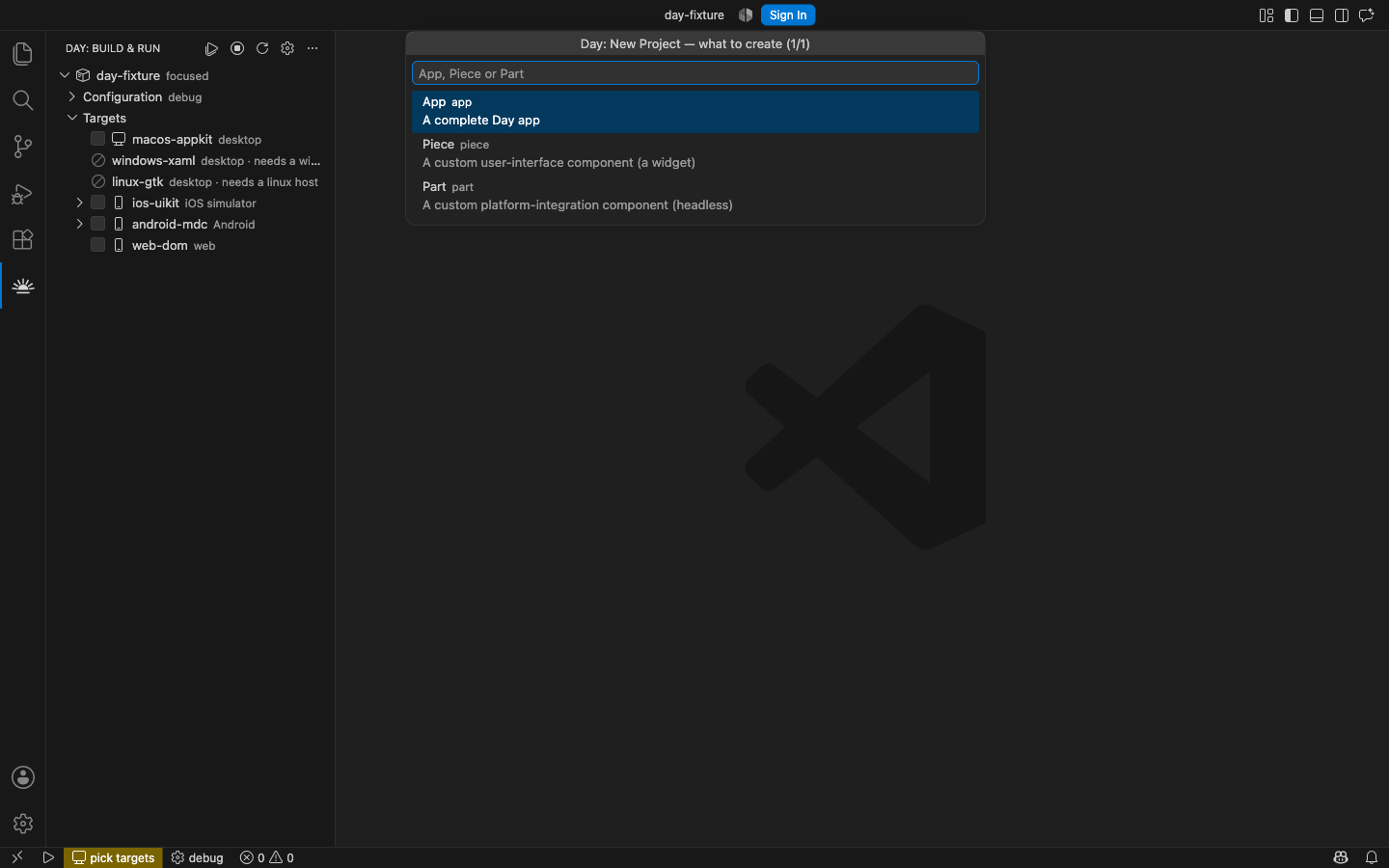The width and height of the screenshot is (1389, 868).
Task: Click pick targets in status bar
Action: [114, 857]
